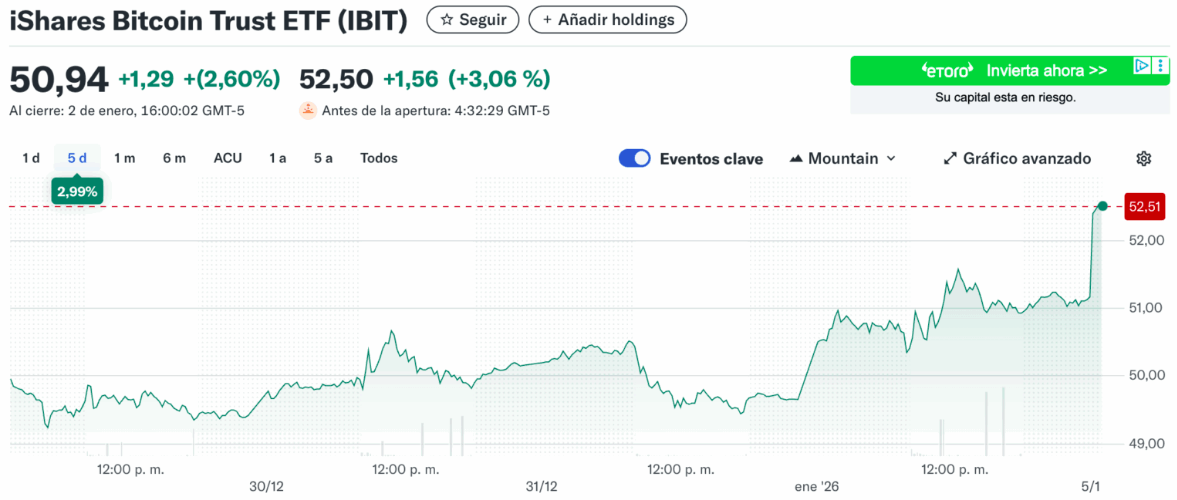Click the 2,99% change badge
The height and width of the screenshot is (500, 1177).
[77, 191]
